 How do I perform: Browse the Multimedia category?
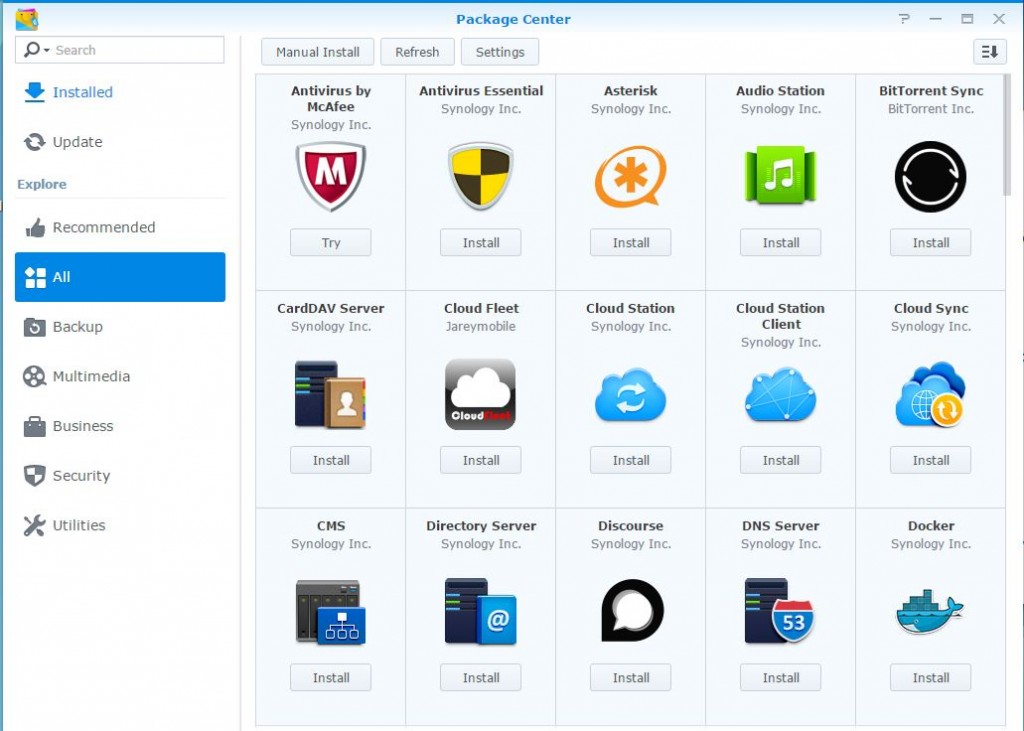(120, 376)
